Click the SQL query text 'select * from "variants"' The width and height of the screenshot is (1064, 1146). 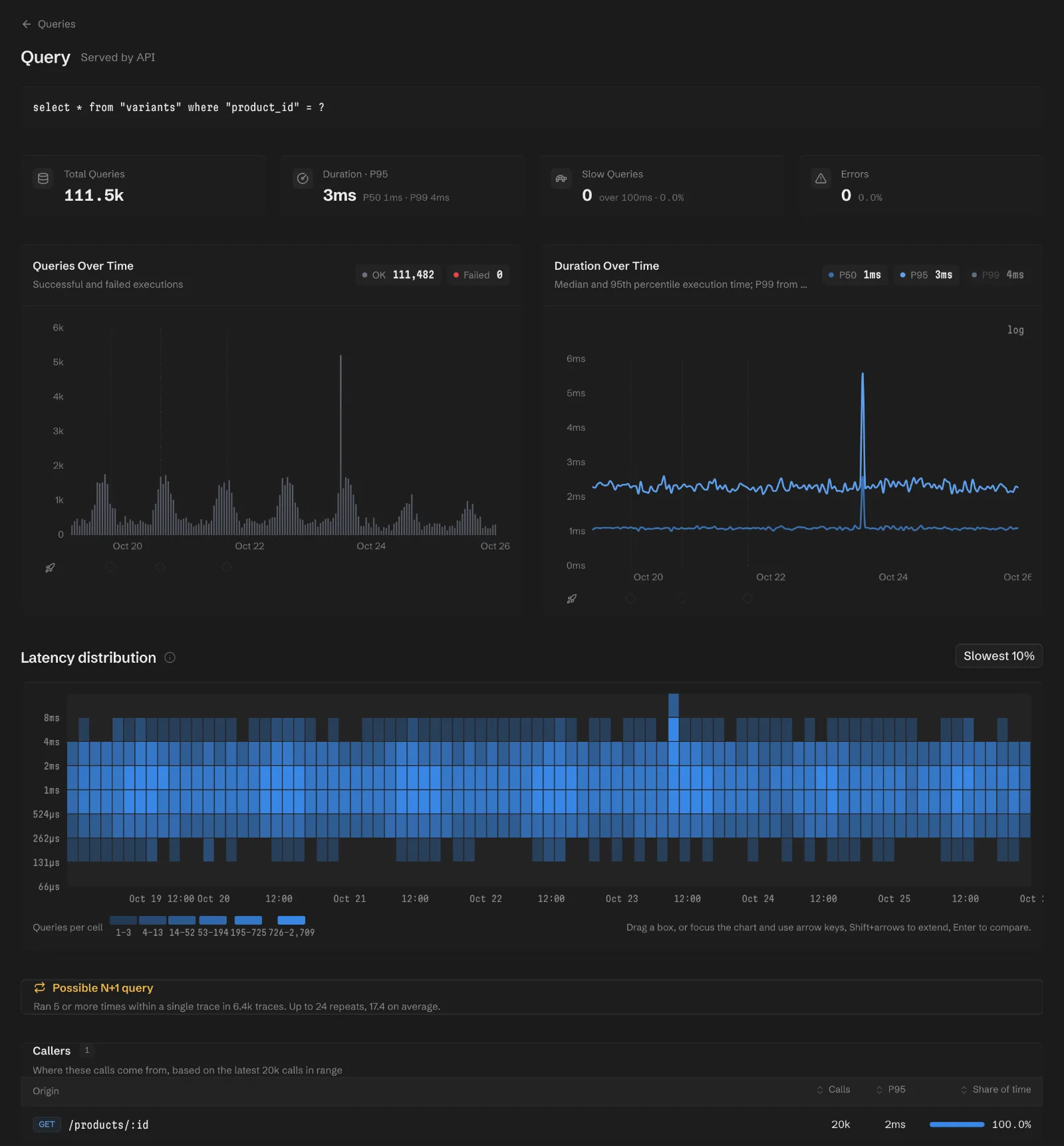(x=107, y=108)
